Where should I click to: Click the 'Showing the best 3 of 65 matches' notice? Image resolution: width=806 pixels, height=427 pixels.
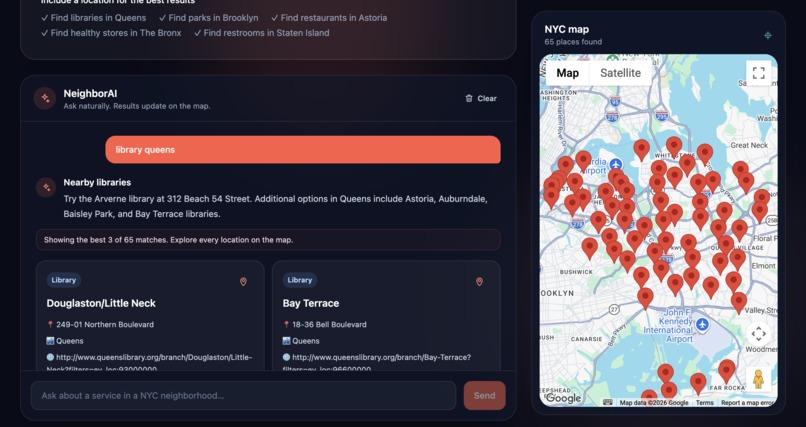[268, 239]
